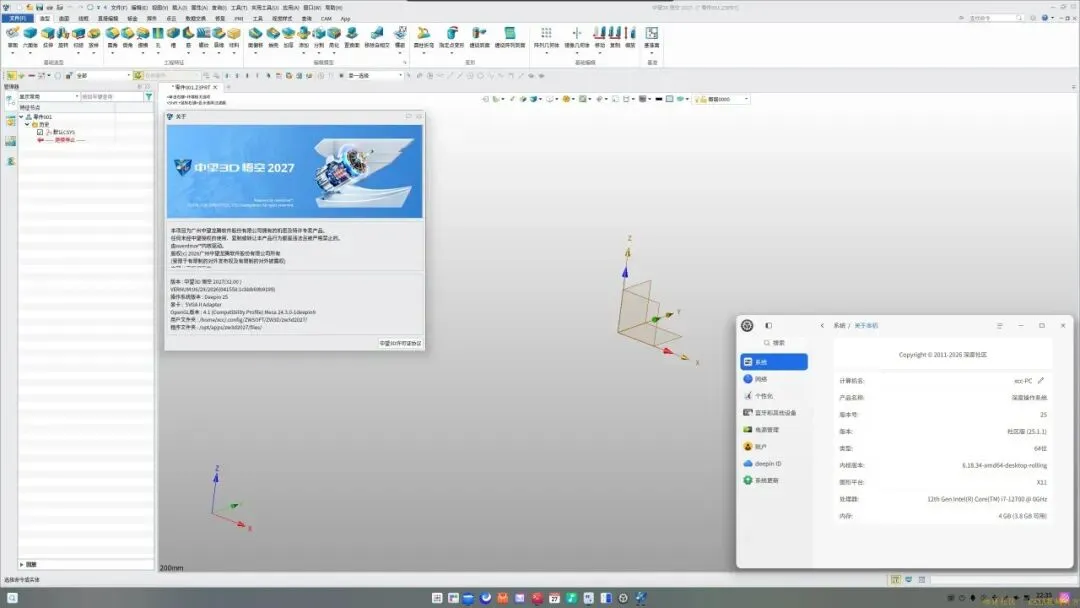Edit computer name with pencil icon
The height and width of the screenshot is (608, 1080).
coord(1041,380)
